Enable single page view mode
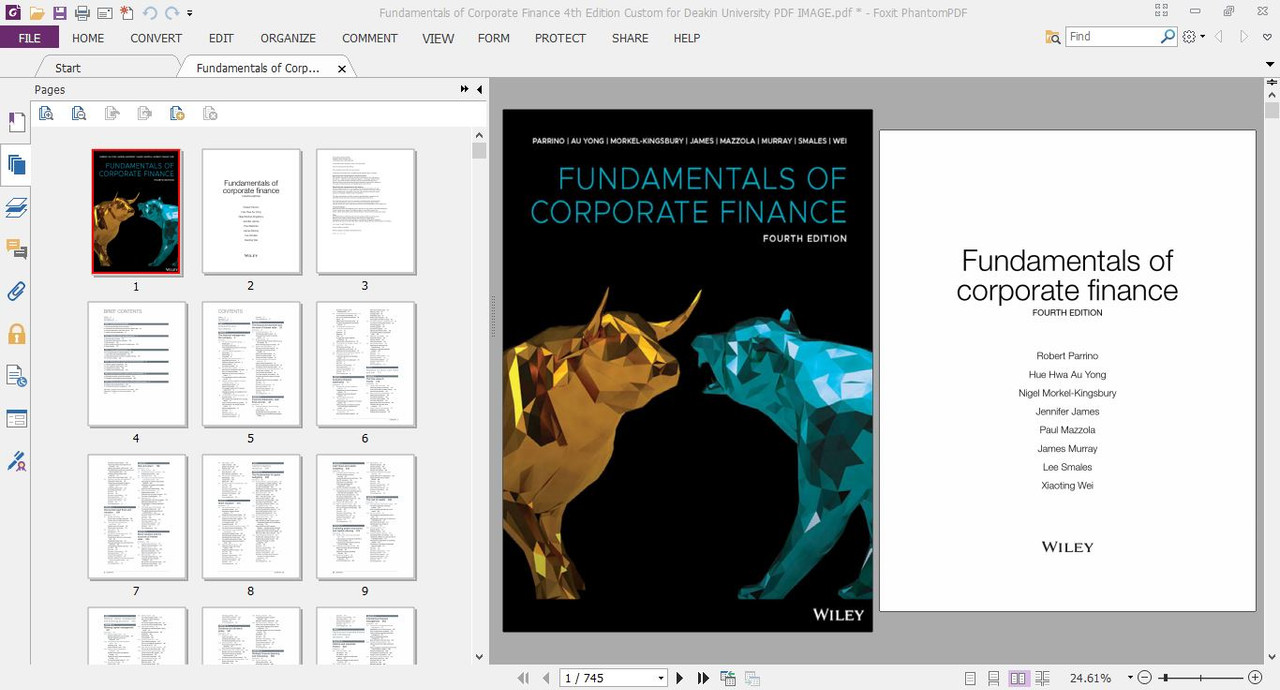Viewport: 1280px width, 690px height. click(970, 678)
